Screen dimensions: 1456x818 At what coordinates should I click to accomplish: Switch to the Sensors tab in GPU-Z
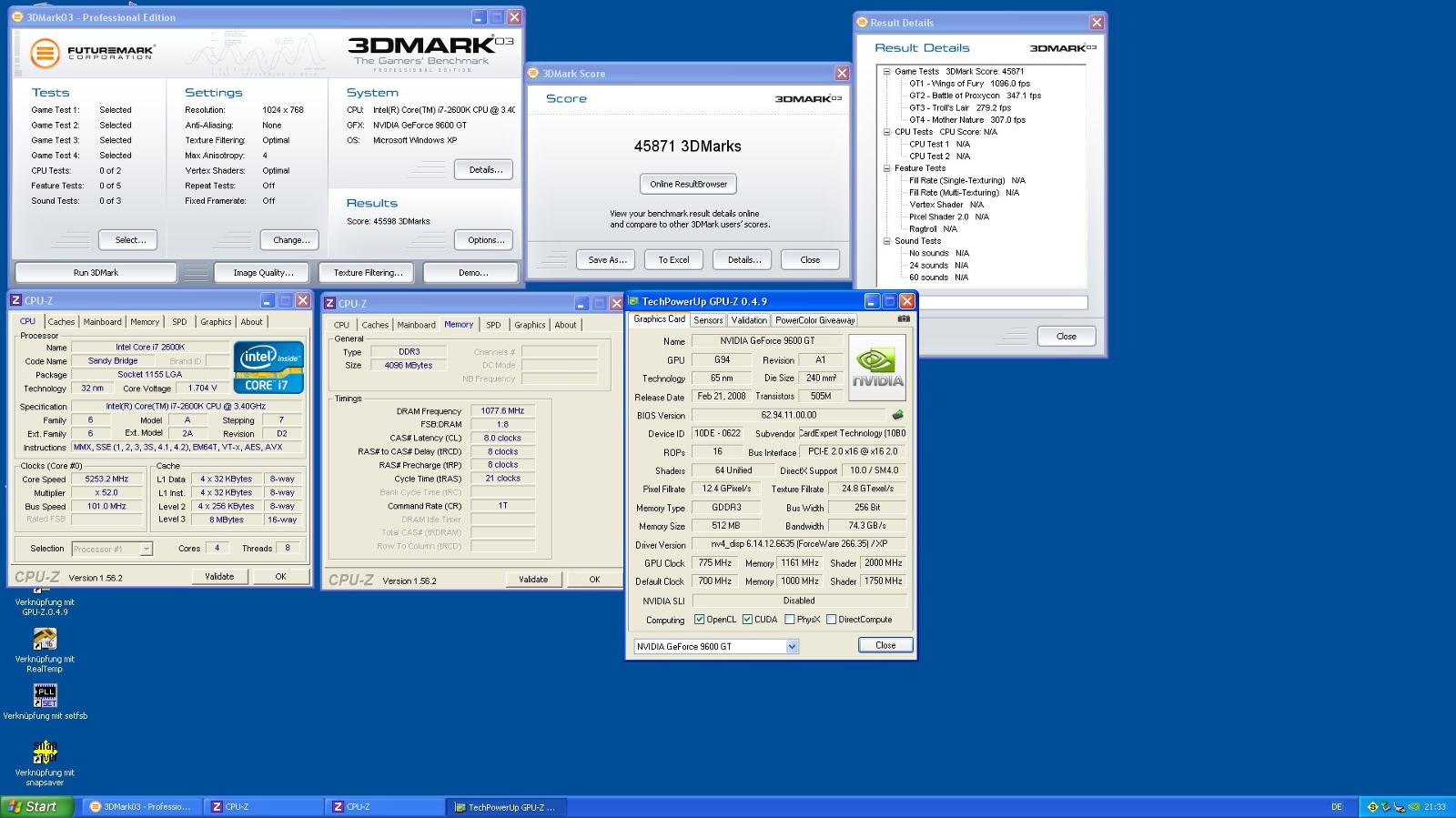coord(708,320)
